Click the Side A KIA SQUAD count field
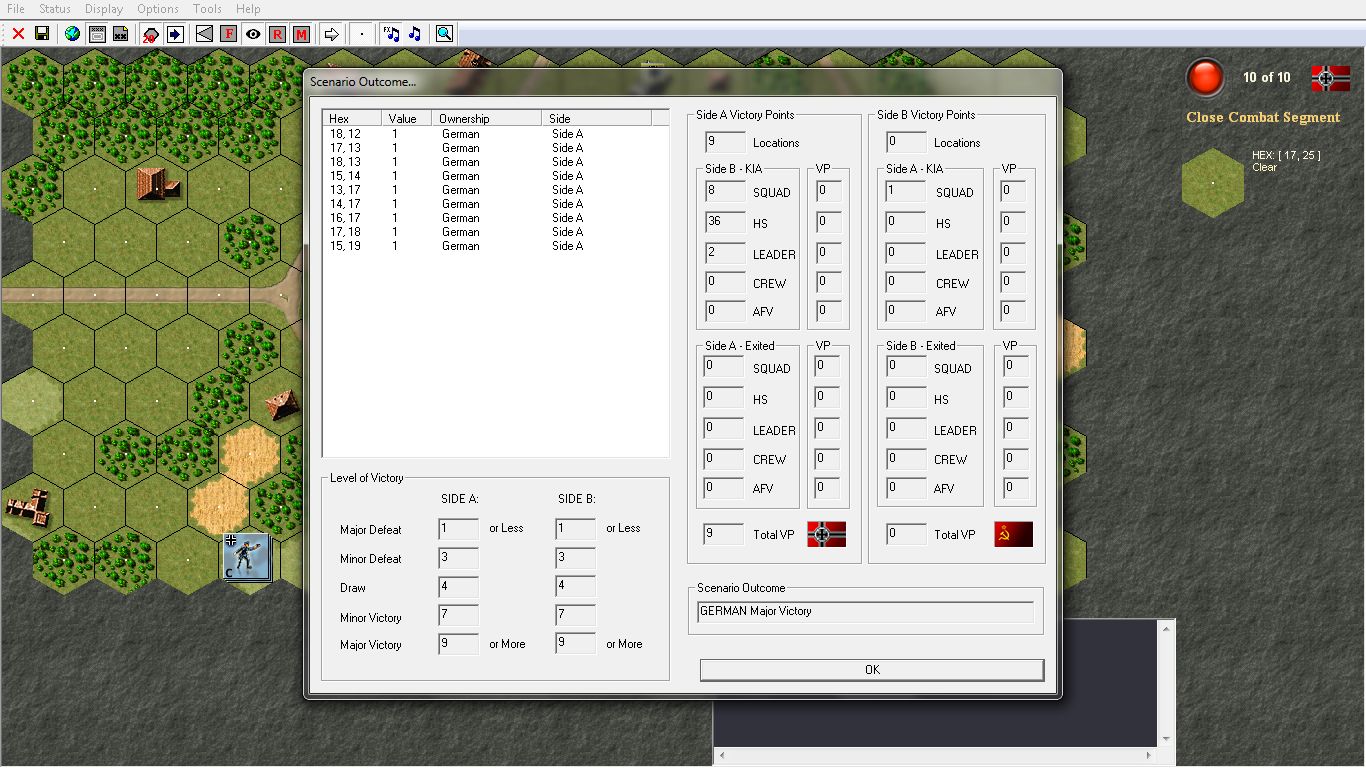This screenshot has width=1366, height=768. click(906, 192)
